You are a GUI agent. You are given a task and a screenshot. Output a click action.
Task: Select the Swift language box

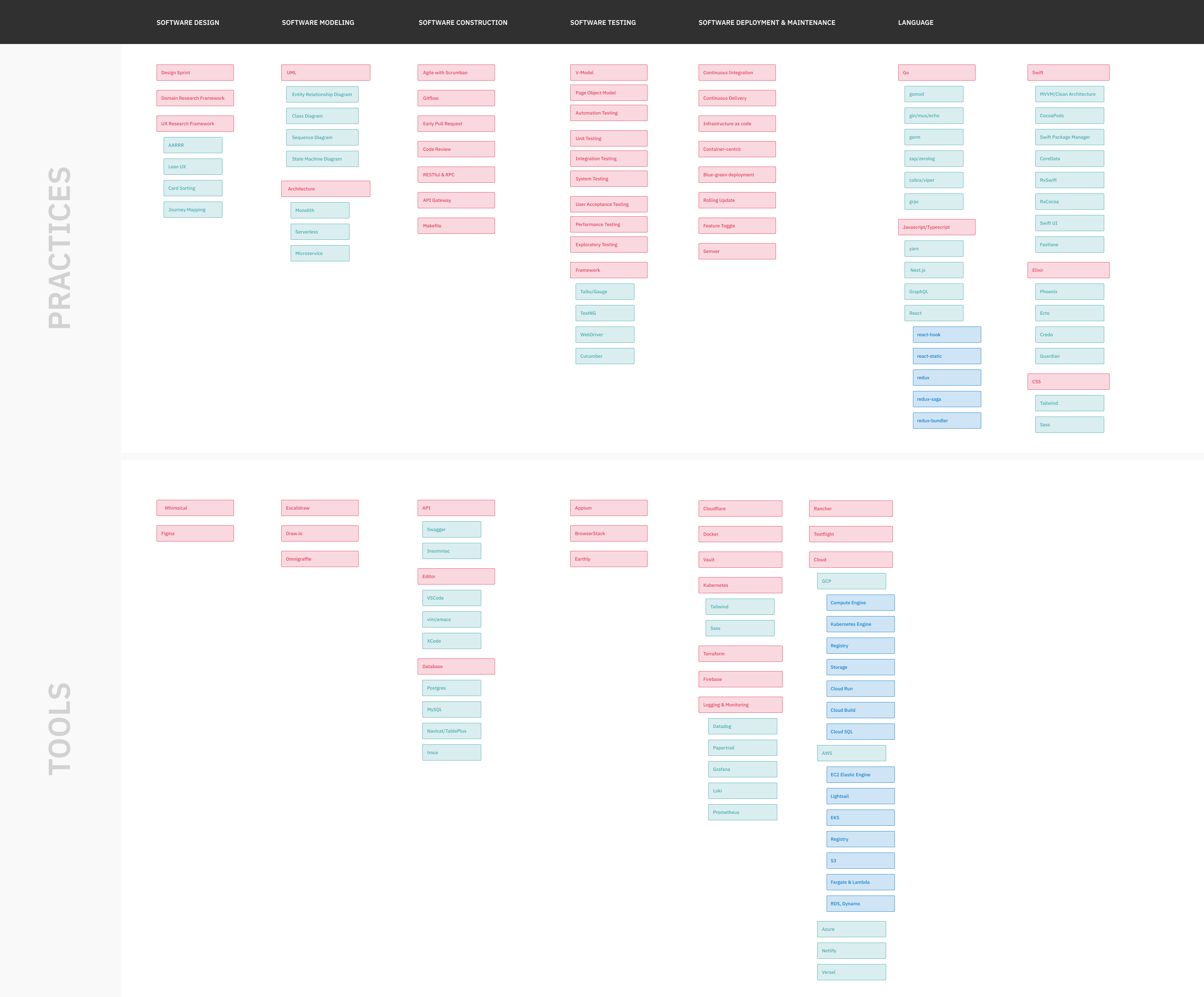(1069, 73)
